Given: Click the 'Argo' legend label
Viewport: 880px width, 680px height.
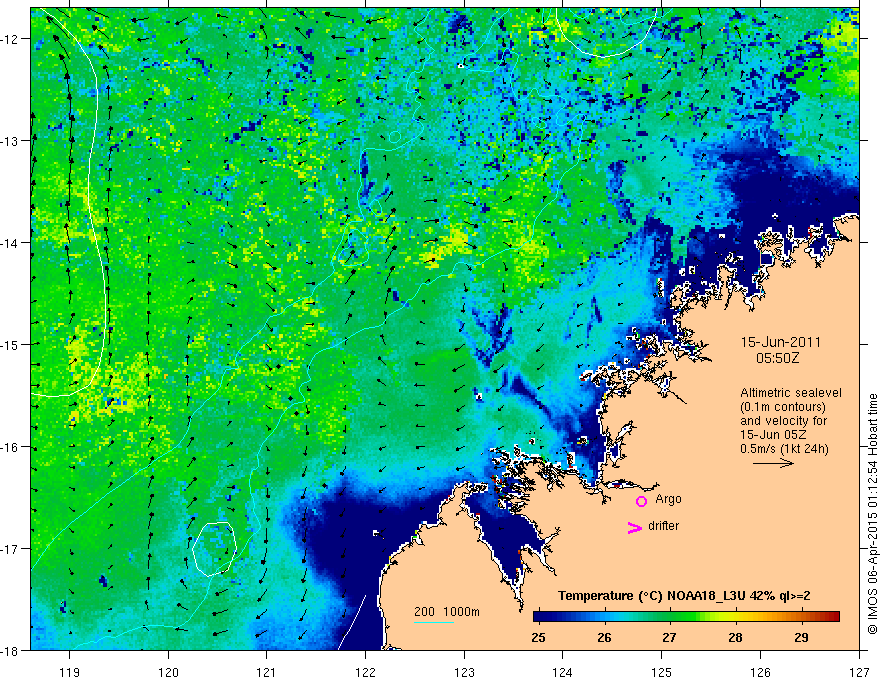Looking at the screenshot, I should tap(668, 499).
